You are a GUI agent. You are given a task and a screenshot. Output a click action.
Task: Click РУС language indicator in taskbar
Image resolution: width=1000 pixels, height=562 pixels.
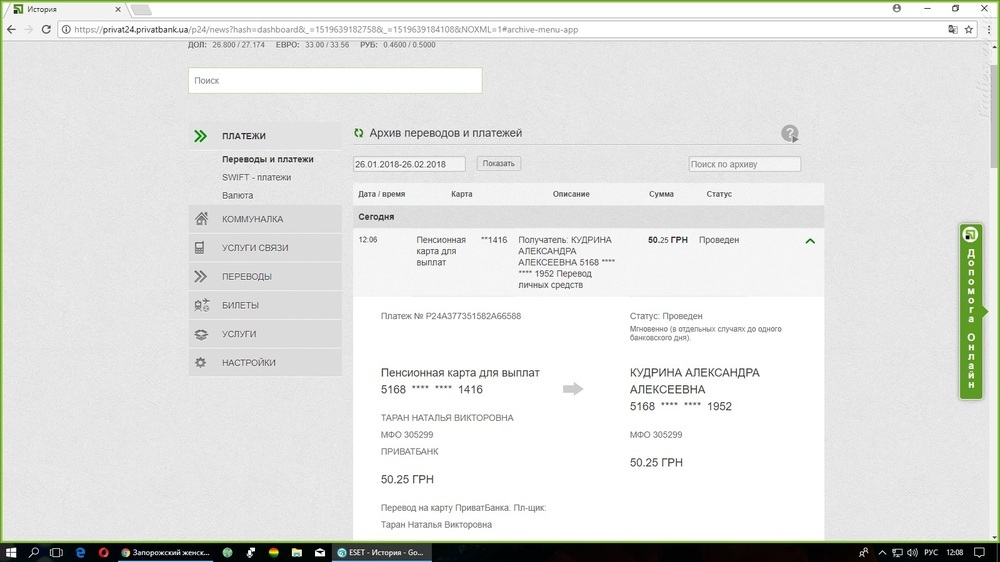pos(930,552)
